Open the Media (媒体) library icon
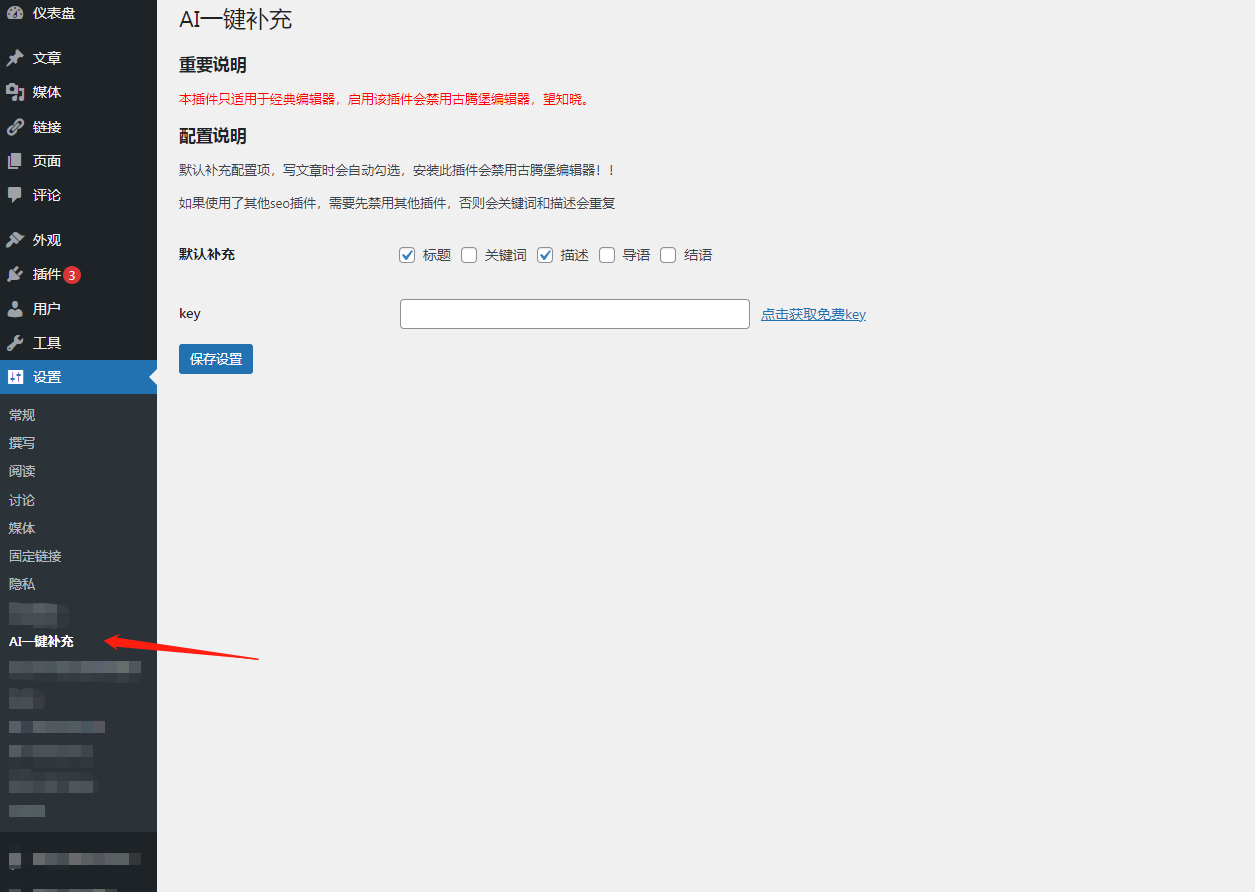The image size is (1255, 892). (15, 92)
